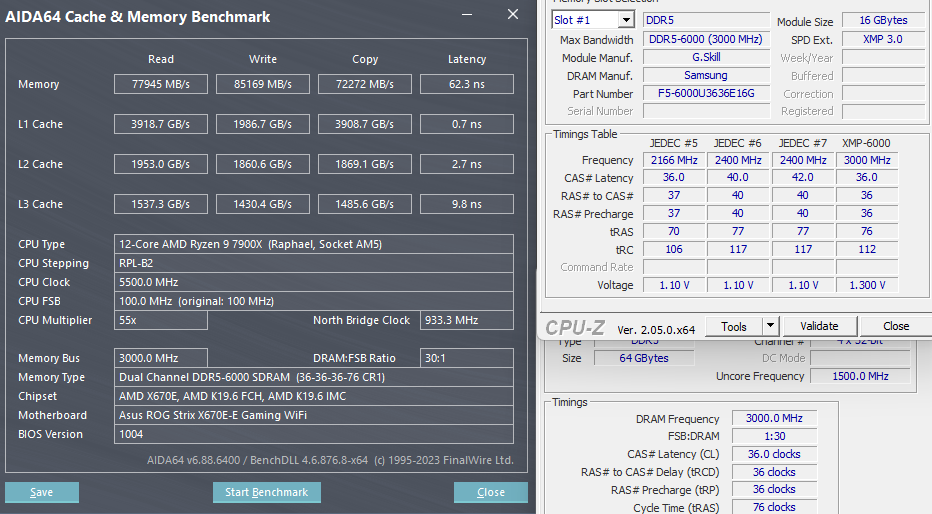
Task: Click the Chipset AMD X670E field
Action: [314, 396]
